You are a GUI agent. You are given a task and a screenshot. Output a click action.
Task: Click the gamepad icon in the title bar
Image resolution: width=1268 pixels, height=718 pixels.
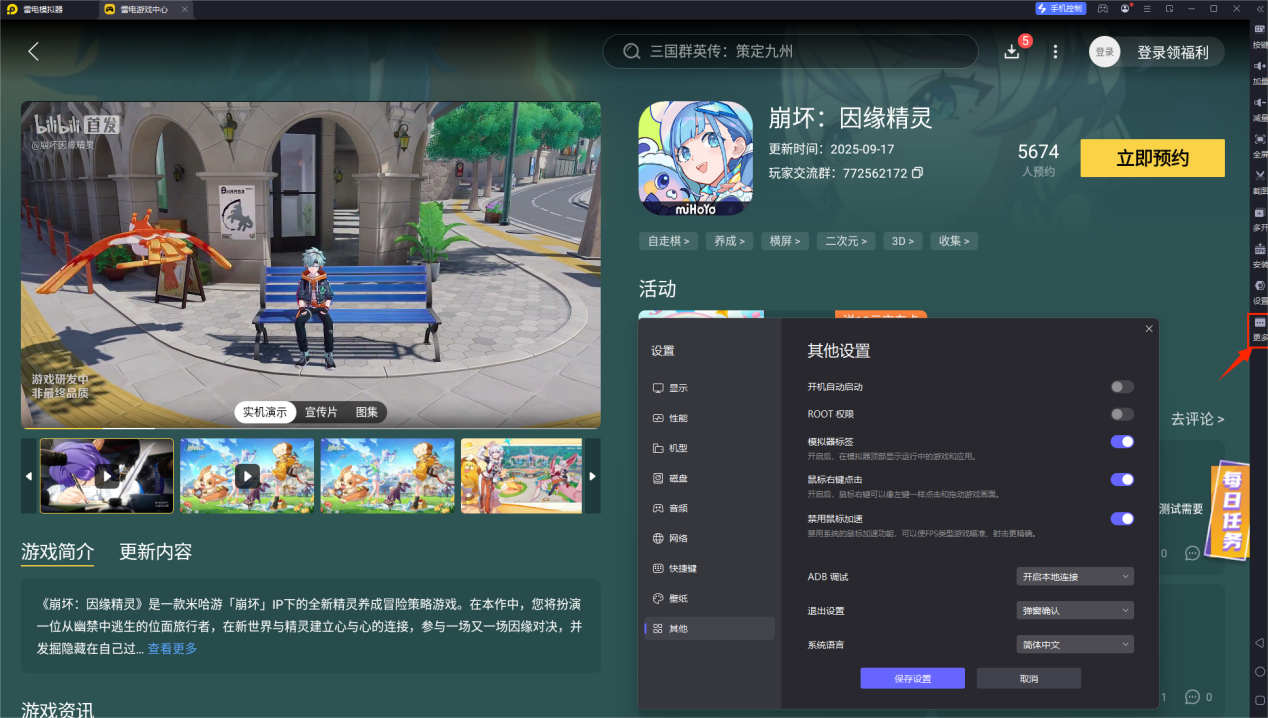coord(1103,8)
